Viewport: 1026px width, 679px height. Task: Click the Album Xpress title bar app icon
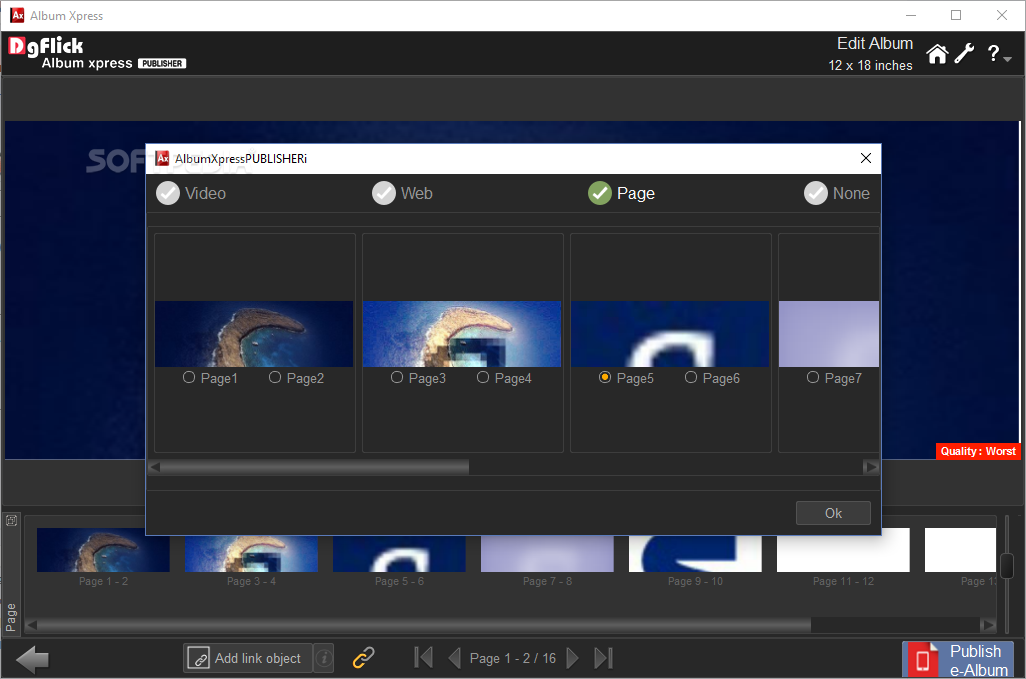pos(18,15)
